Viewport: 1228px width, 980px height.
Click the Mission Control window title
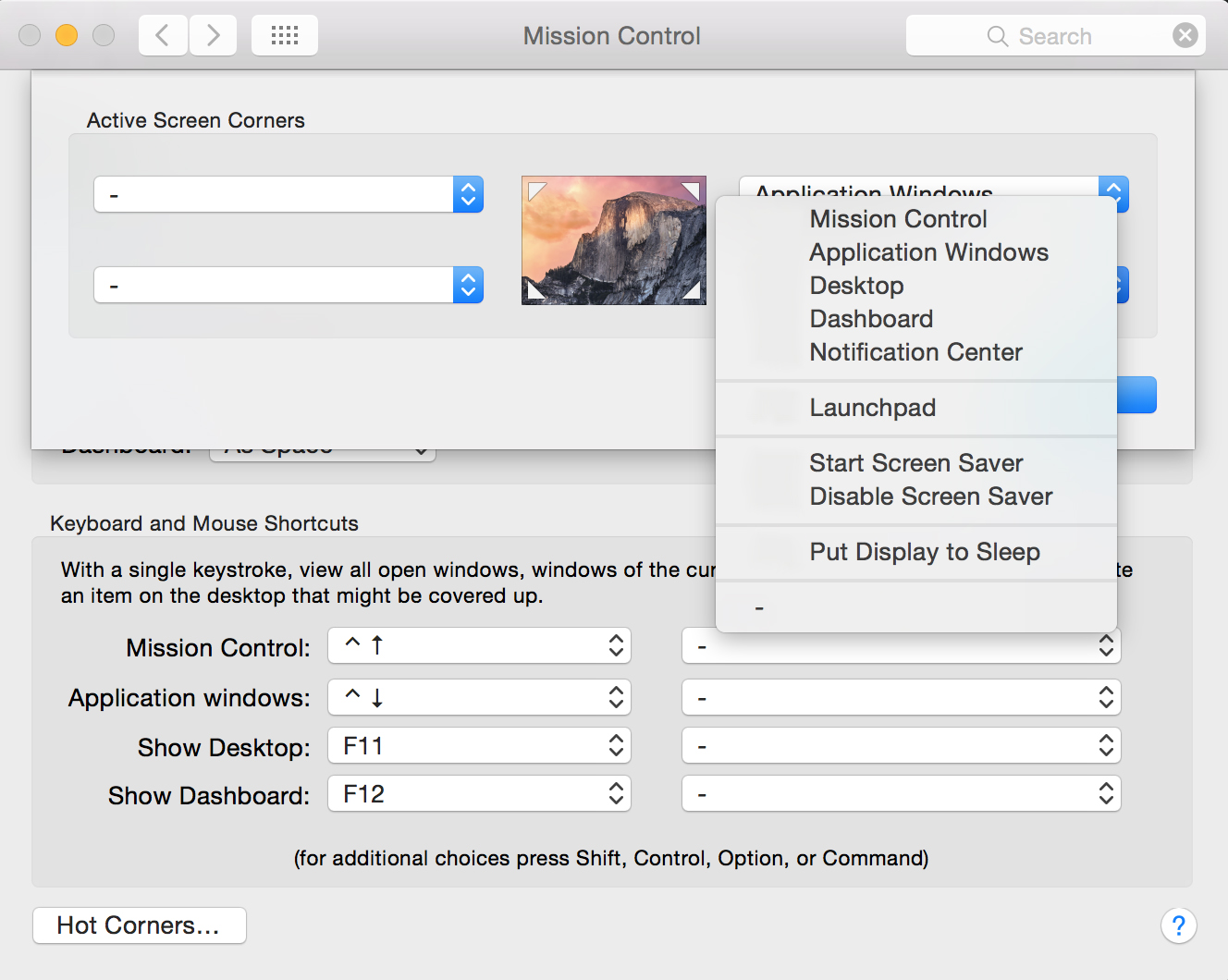[x=612, y=36]
